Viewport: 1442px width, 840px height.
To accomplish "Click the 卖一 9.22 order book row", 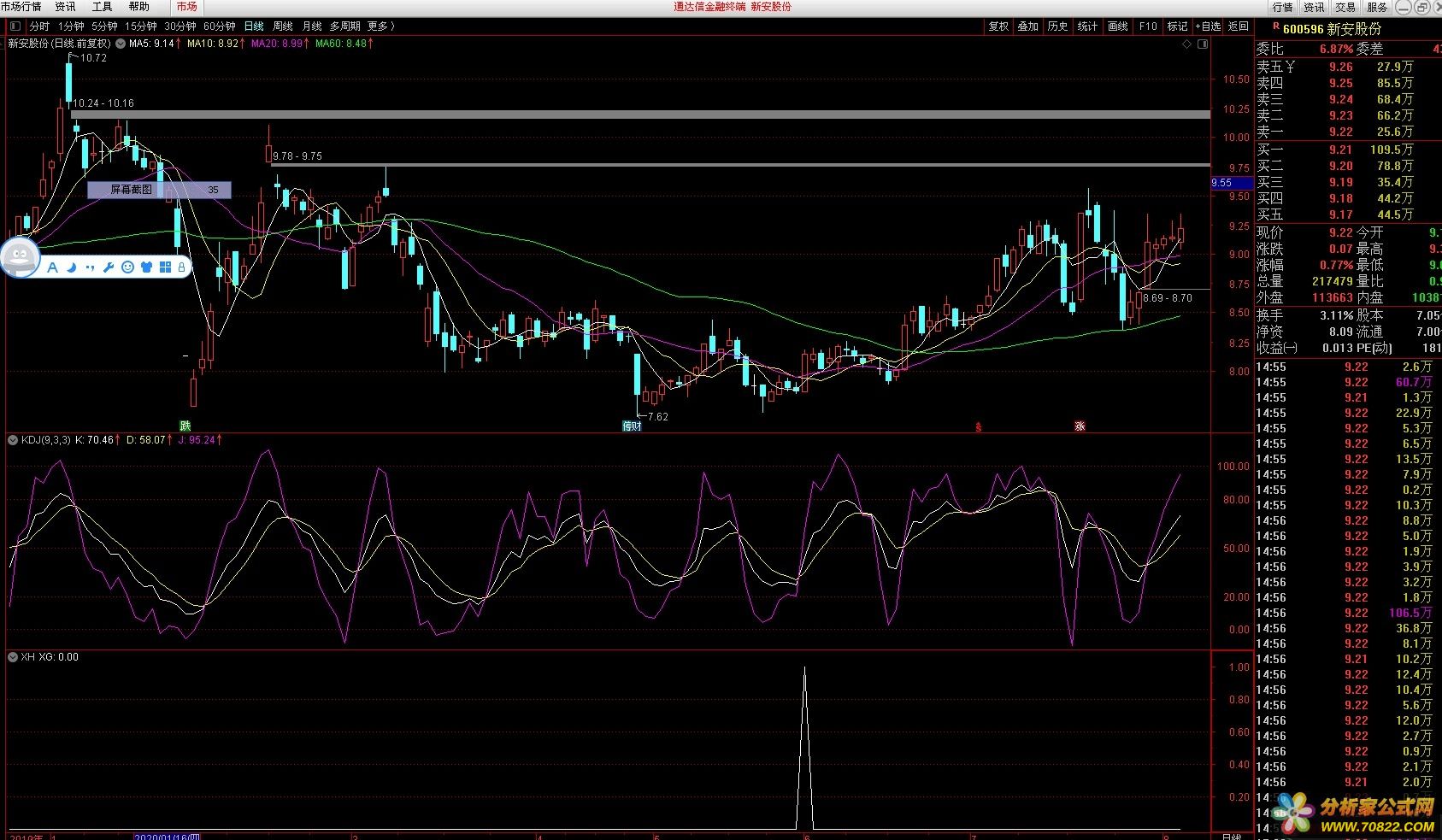I will tap(1347, 132).
